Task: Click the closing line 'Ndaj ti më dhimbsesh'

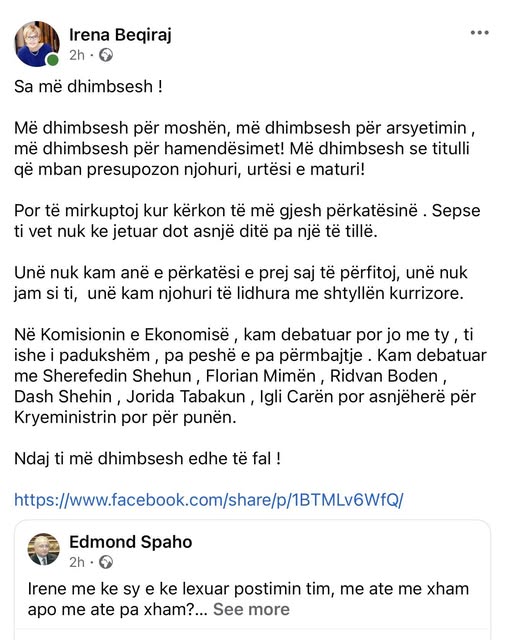Action: (x=147, y=458)
